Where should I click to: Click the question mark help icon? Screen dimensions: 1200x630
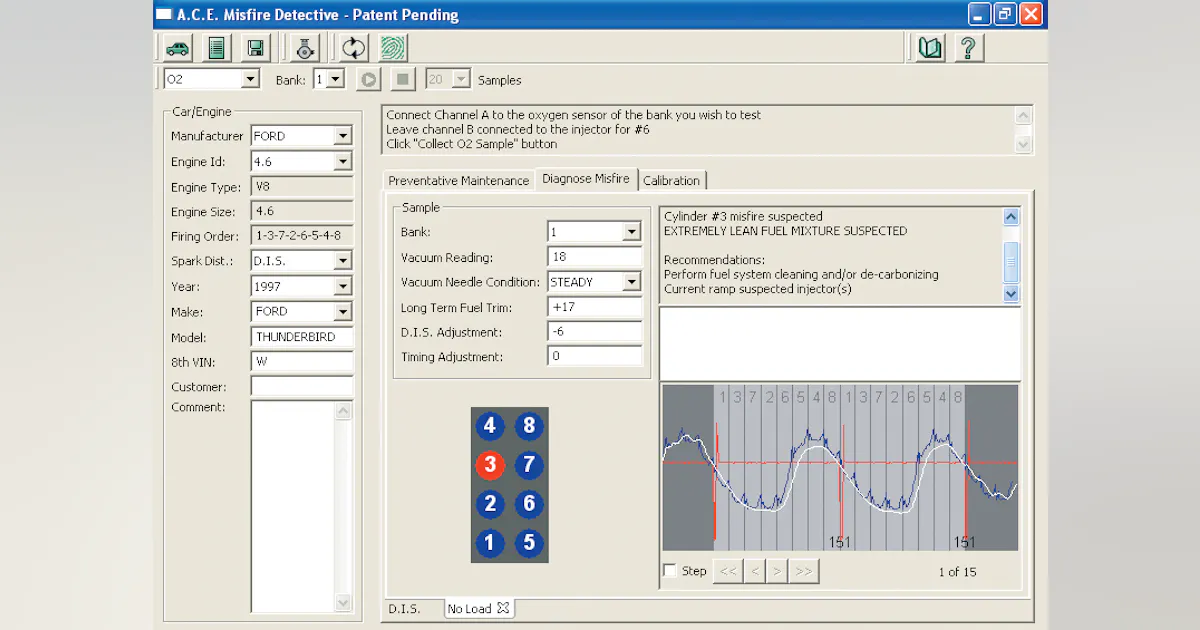click(x=968, y=47)
